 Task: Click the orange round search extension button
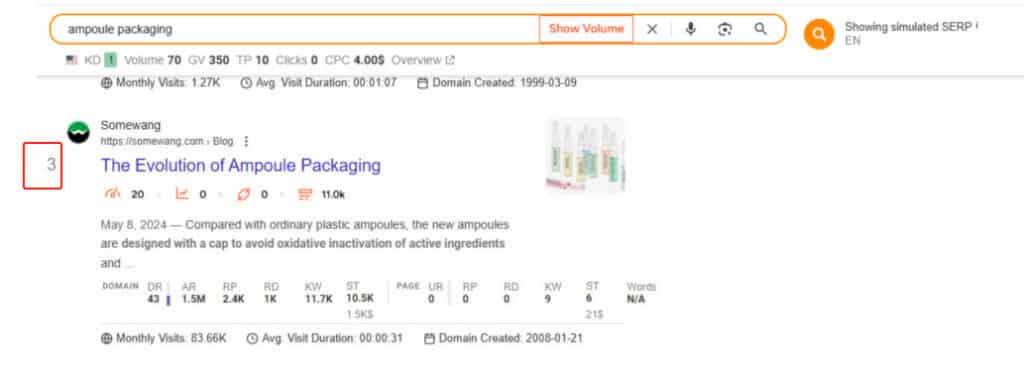pos(819,34)
